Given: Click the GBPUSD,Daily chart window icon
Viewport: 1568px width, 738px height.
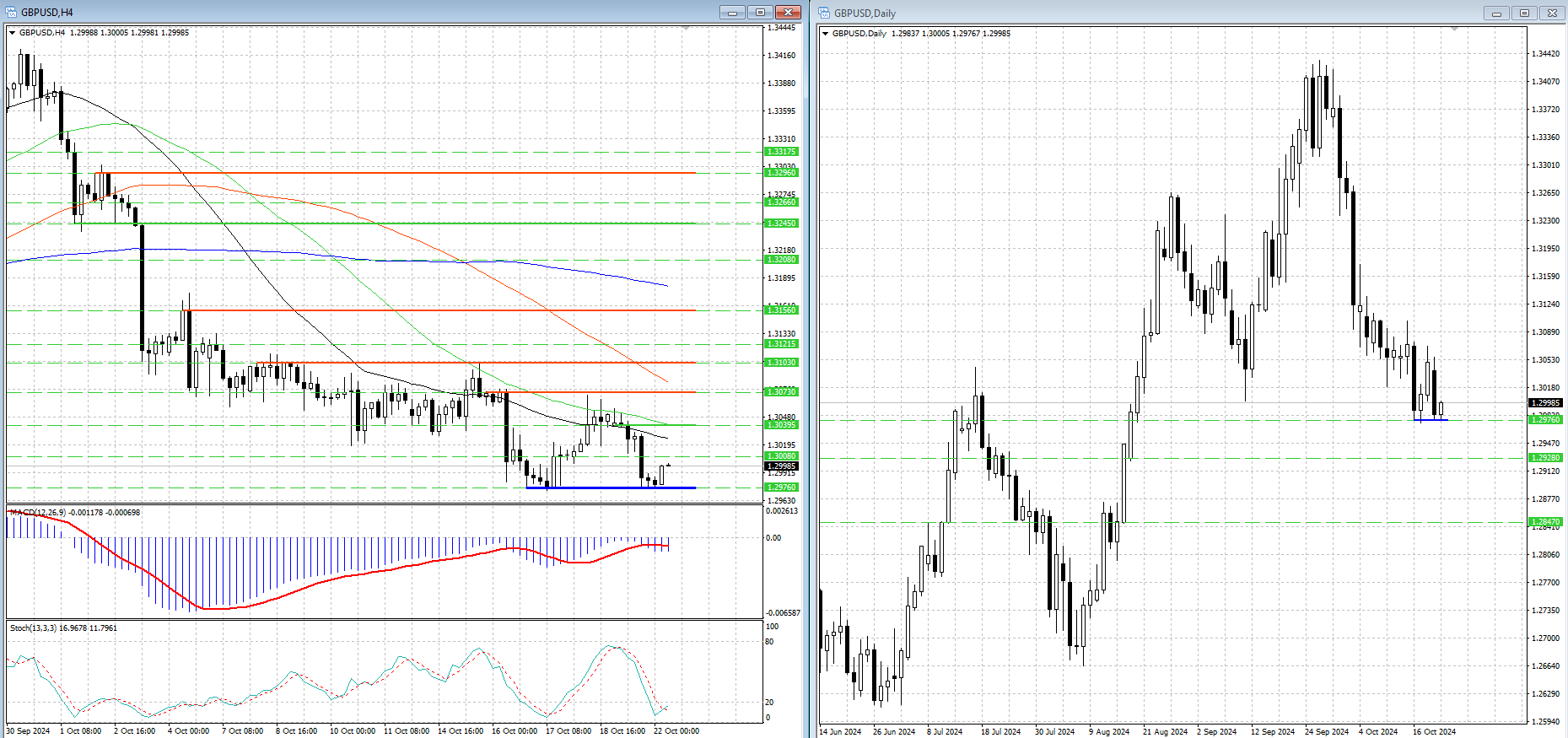Looking at the screenshot, I should click(x=824, y=13).
